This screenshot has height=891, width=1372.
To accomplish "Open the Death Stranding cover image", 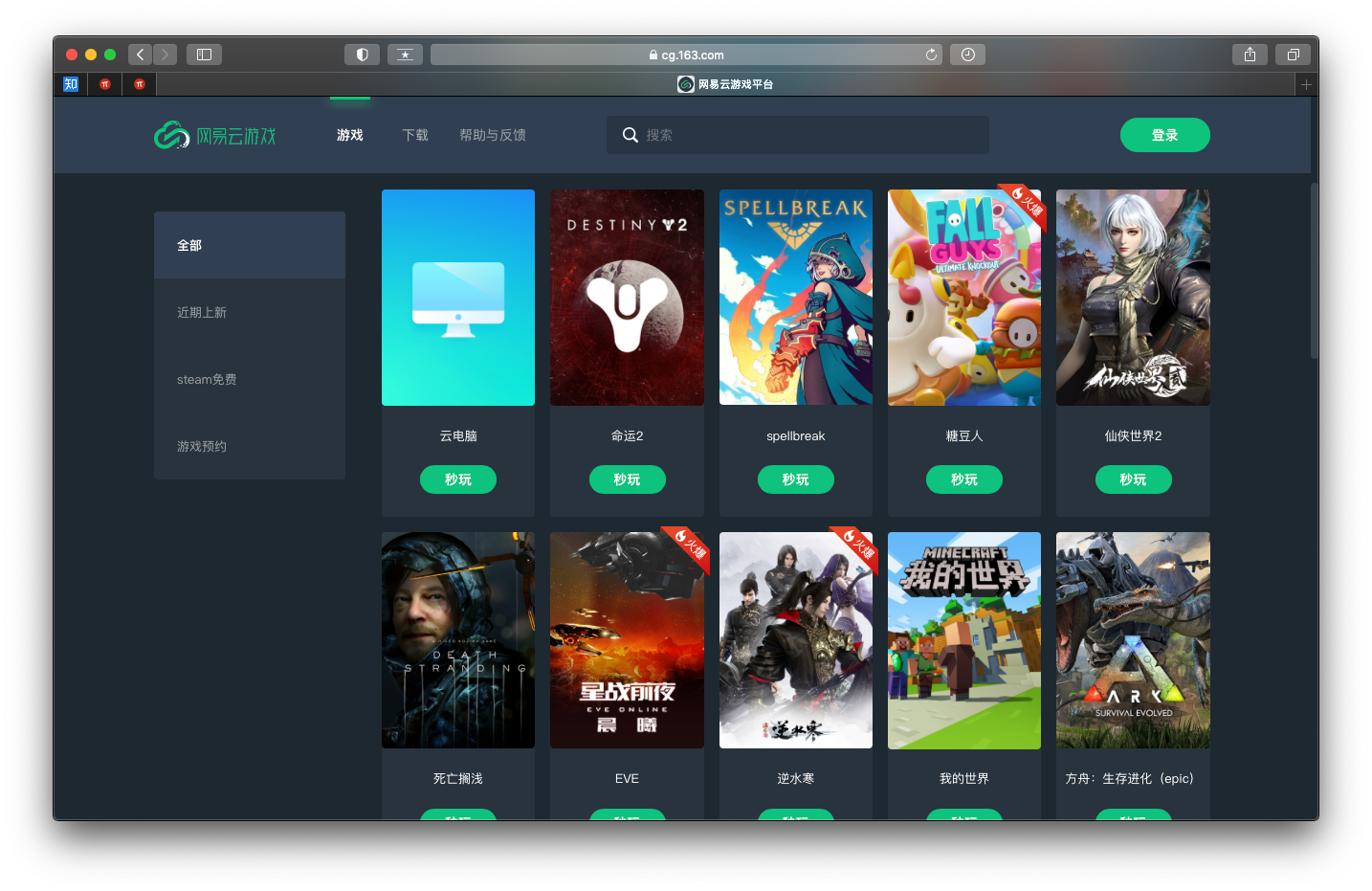I will click(x=458, y=640).
